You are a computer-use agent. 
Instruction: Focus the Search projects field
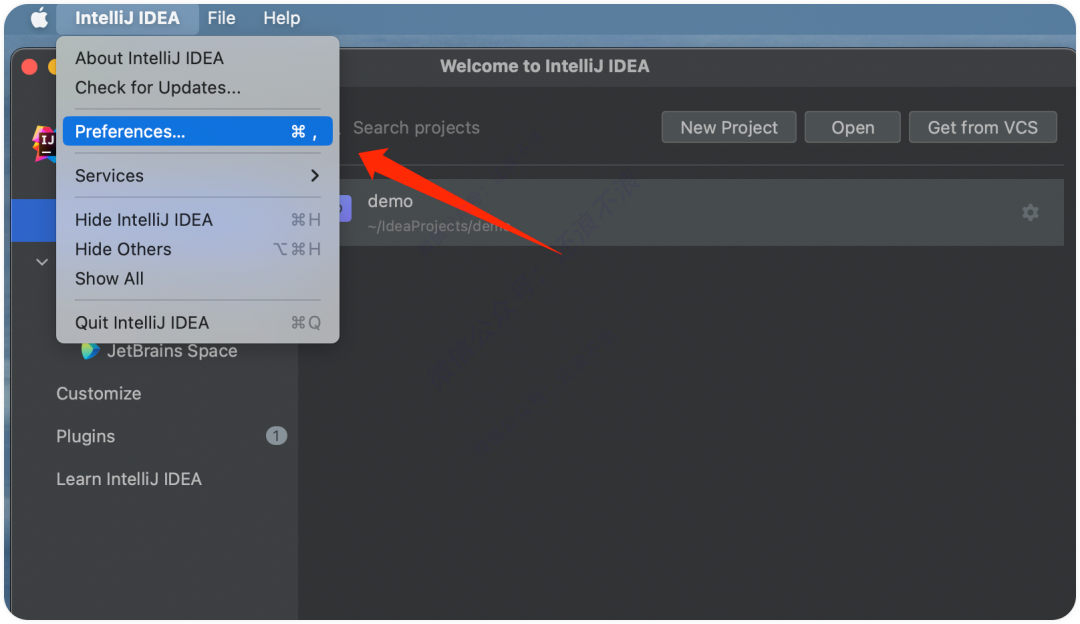pyautogui.click(x=492, y=127)
